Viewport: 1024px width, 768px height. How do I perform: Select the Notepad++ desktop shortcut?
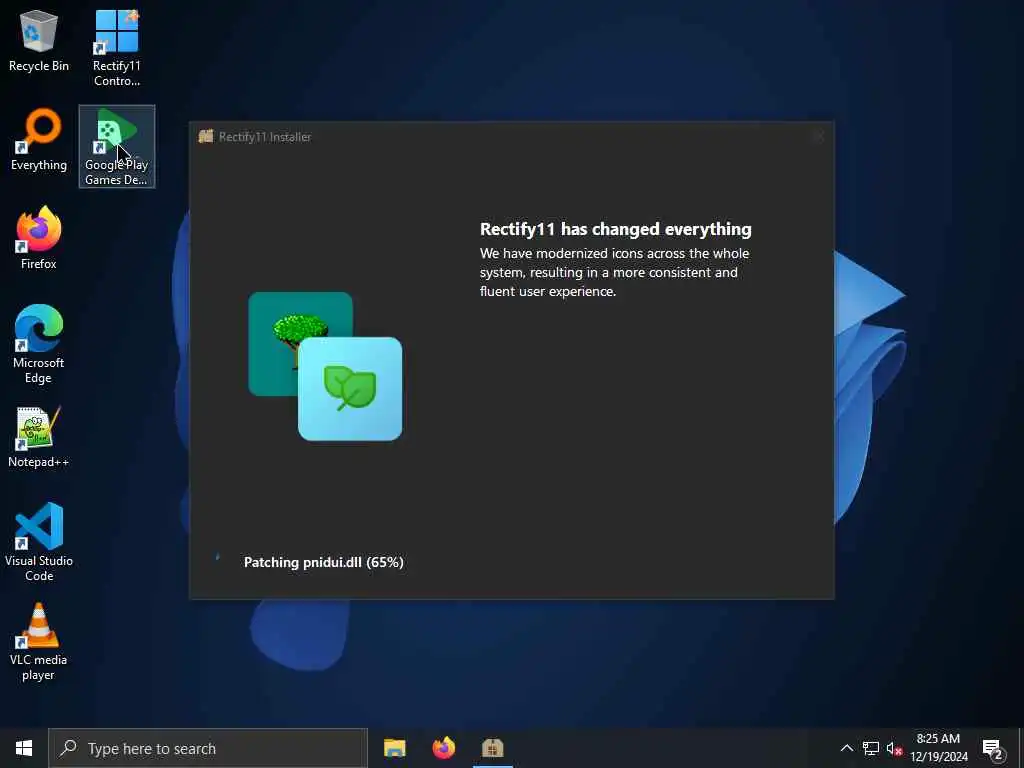pyautogui.click(x=39, y=436)
